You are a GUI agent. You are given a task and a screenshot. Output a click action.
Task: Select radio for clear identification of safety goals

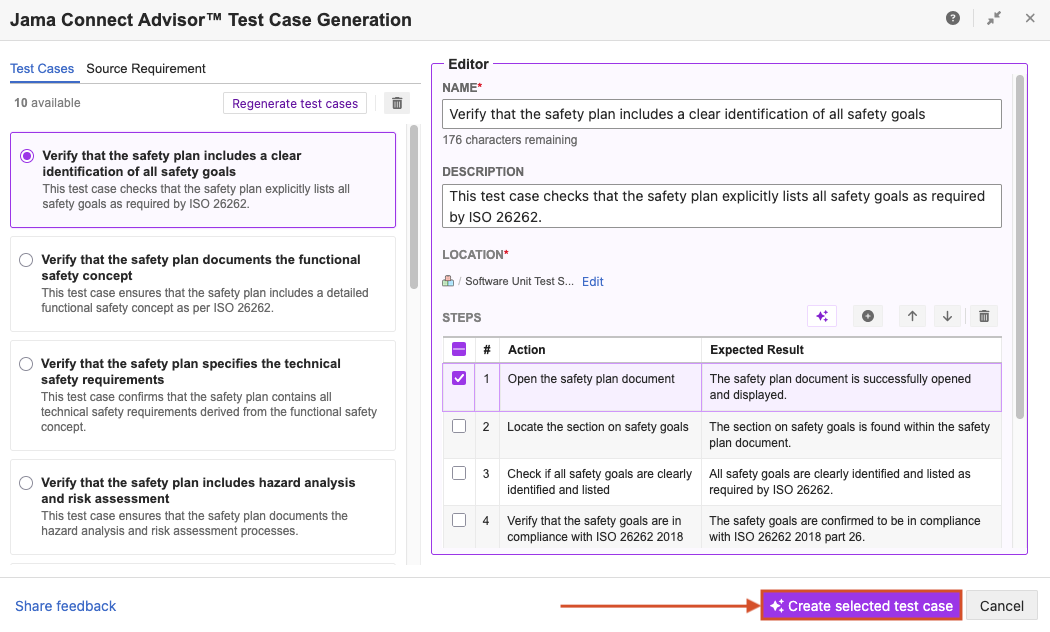[27, 156]
